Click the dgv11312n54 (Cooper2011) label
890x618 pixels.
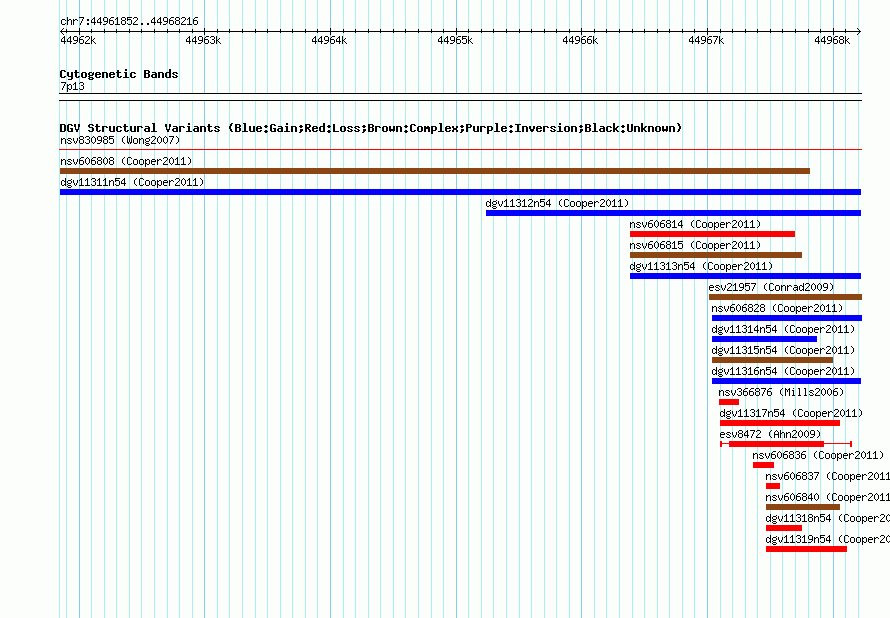[x=557, y=203]
